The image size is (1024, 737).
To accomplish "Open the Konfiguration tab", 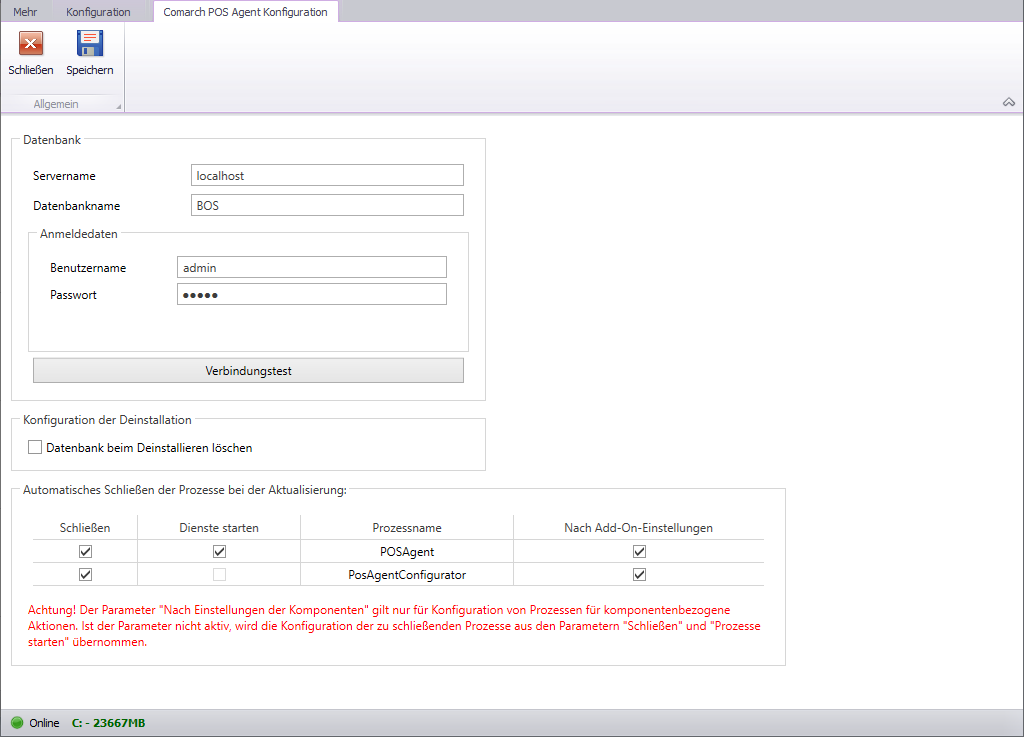I will click(x=98, y=12).
